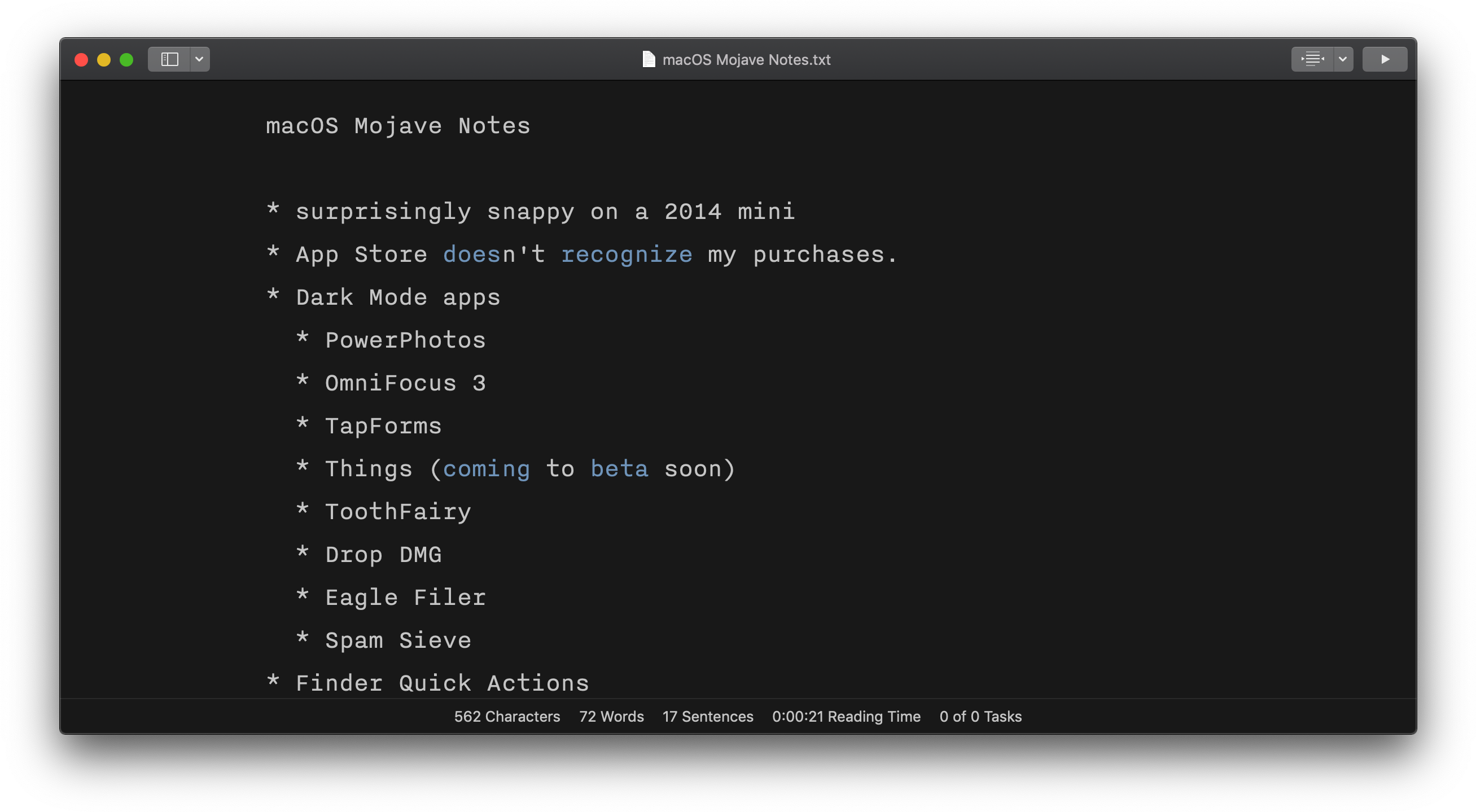Click the text alignment format icon
The image size is (1476, 812).
1312,60
